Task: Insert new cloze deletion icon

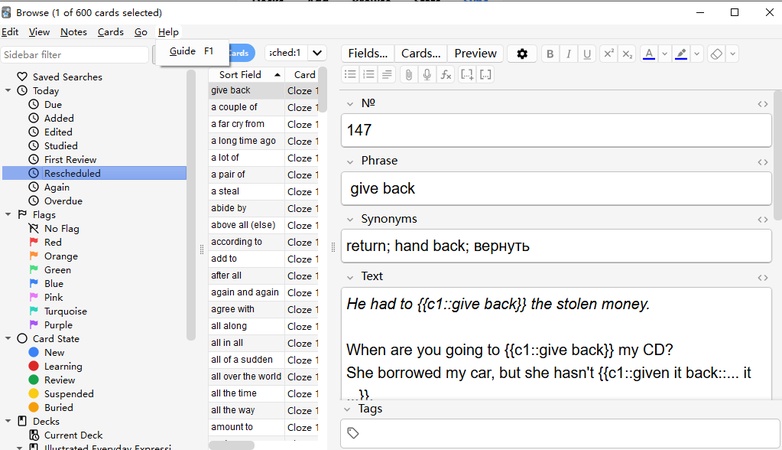Action: [467, 75]
